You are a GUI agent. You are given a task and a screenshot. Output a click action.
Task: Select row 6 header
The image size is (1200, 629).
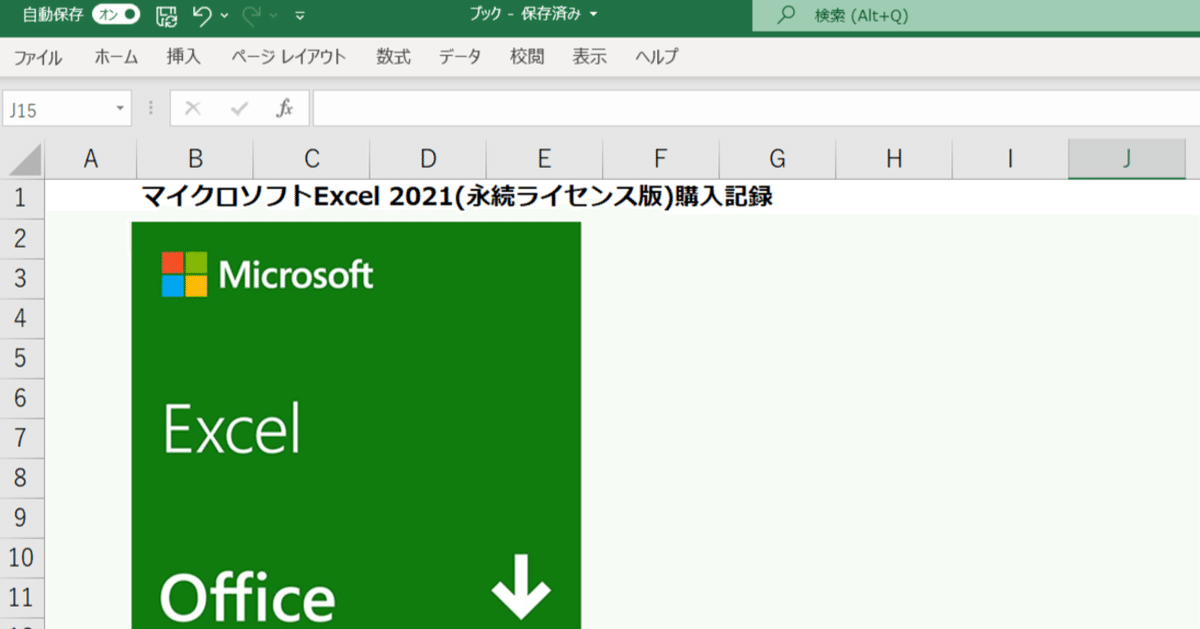point(22,397)
